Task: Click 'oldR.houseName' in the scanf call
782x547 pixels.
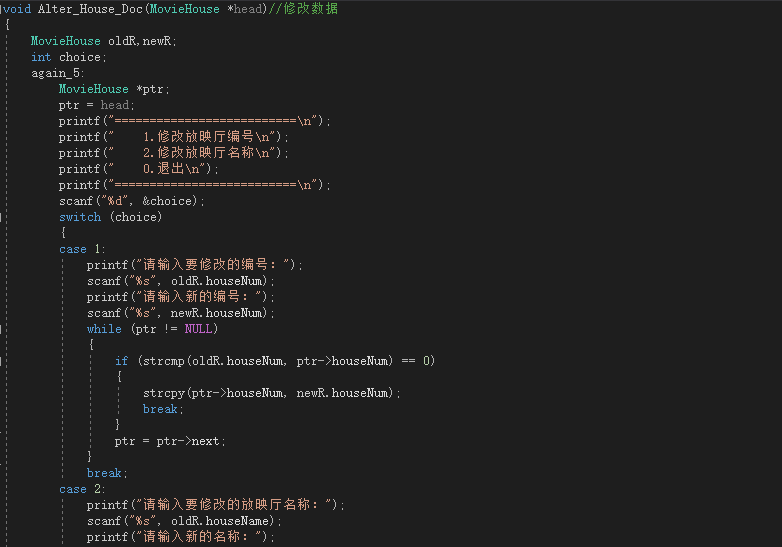Action: coord(219,521)
